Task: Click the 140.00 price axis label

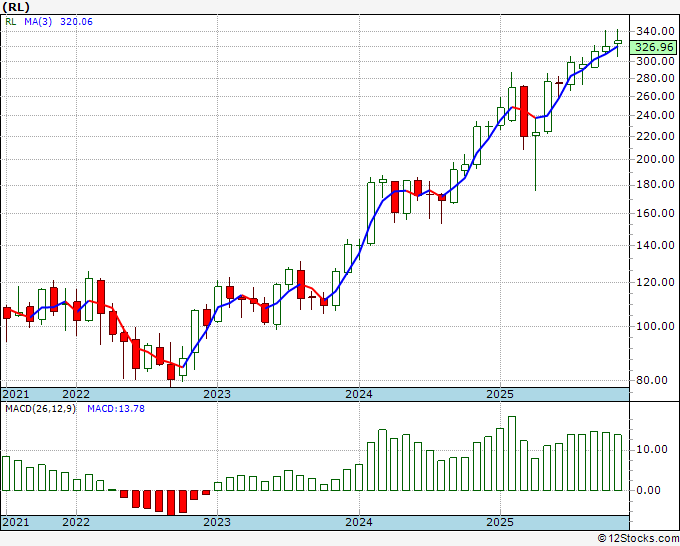Action: tap(655, 245)
